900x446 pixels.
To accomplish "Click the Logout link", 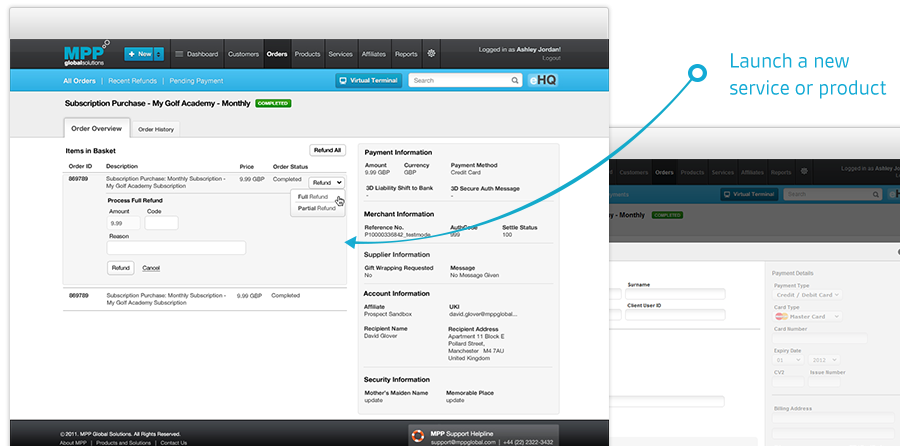I will click(x=550, y=58).
